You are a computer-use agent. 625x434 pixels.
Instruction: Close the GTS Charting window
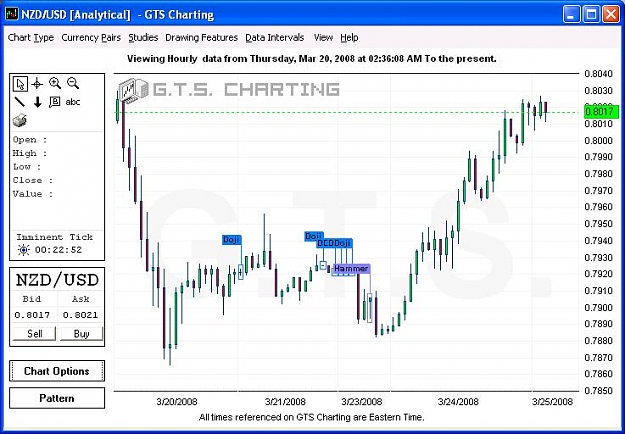pos(611,14)
